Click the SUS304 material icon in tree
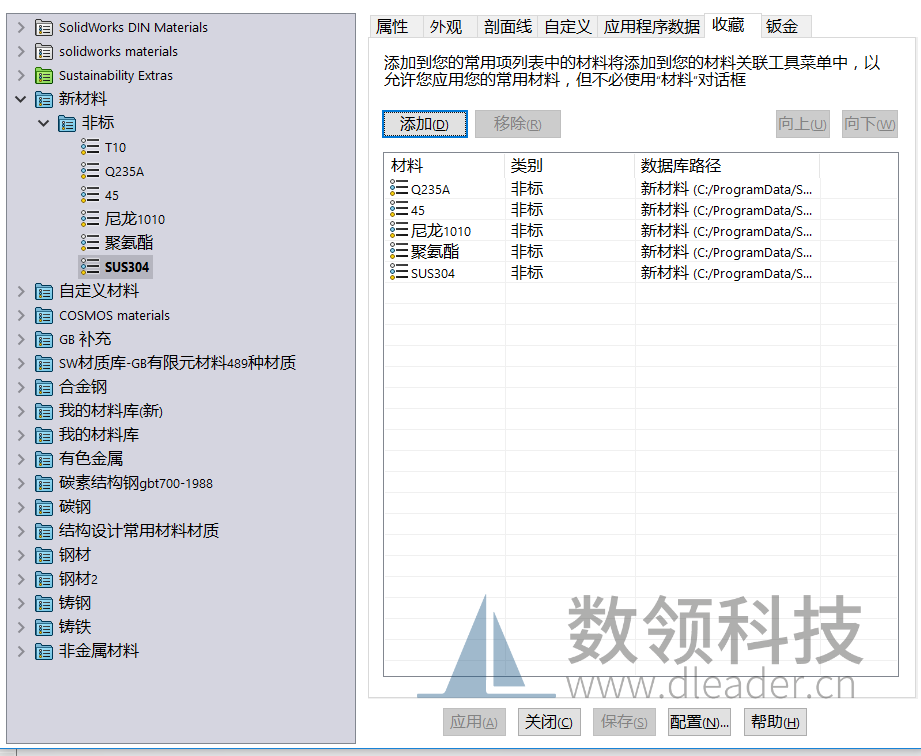Viewport: 921px width, 756px height. (x=90, y=266)
